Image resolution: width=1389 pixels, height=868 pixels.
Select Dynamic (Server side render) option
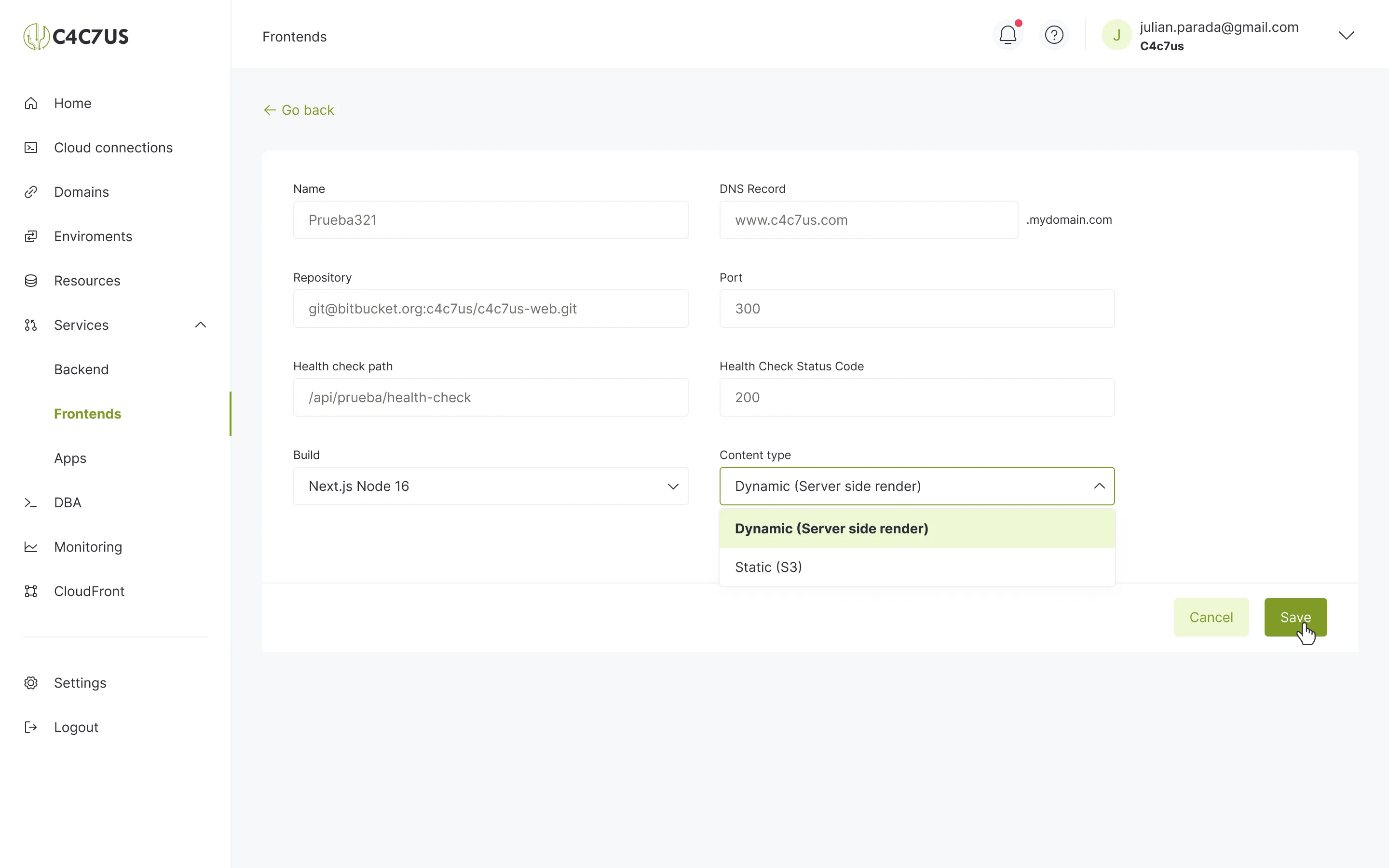tap(917, 529)
